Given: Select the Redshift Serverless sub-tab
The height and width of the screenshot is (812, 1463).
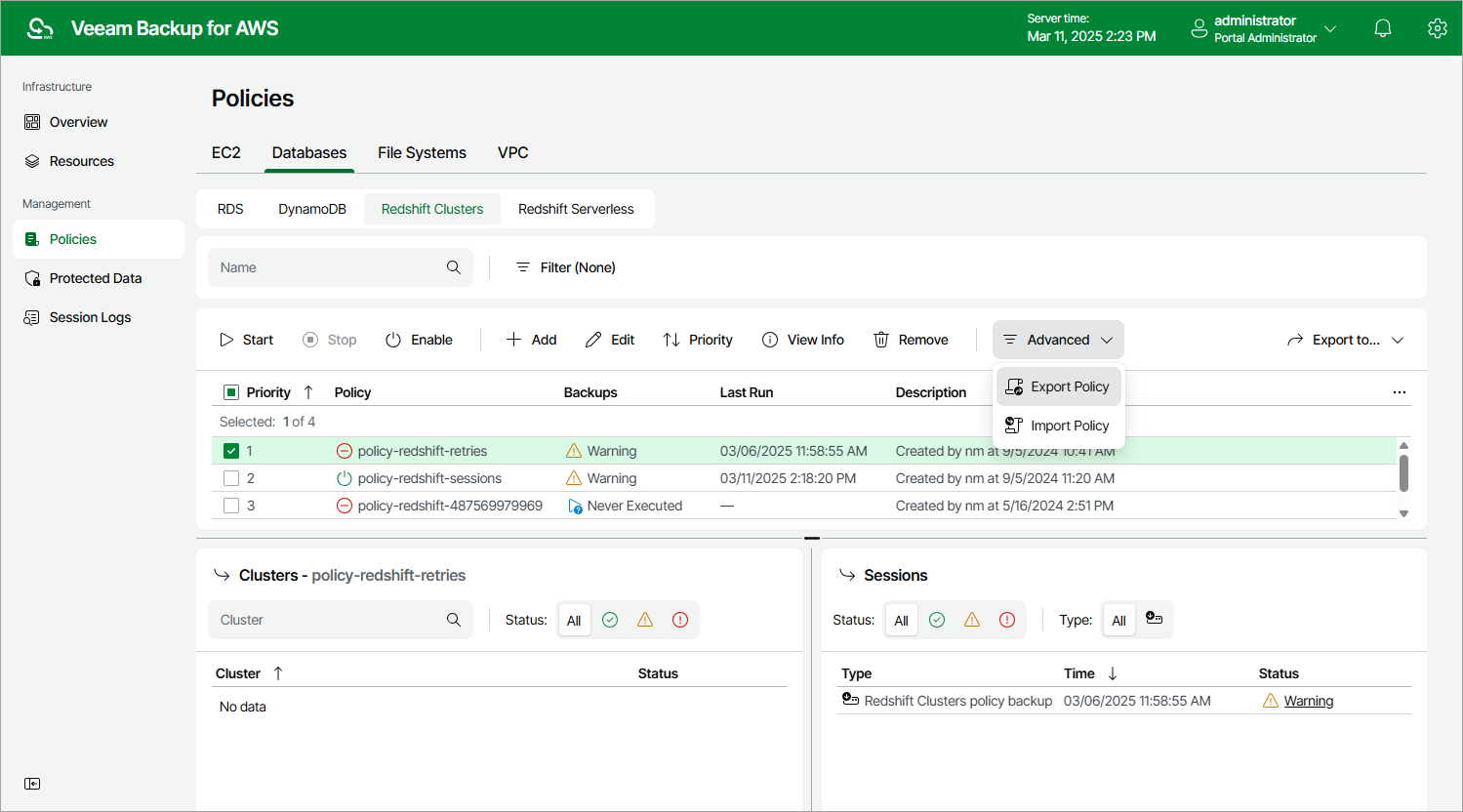Looking at the screenshot, I should 576,209.
